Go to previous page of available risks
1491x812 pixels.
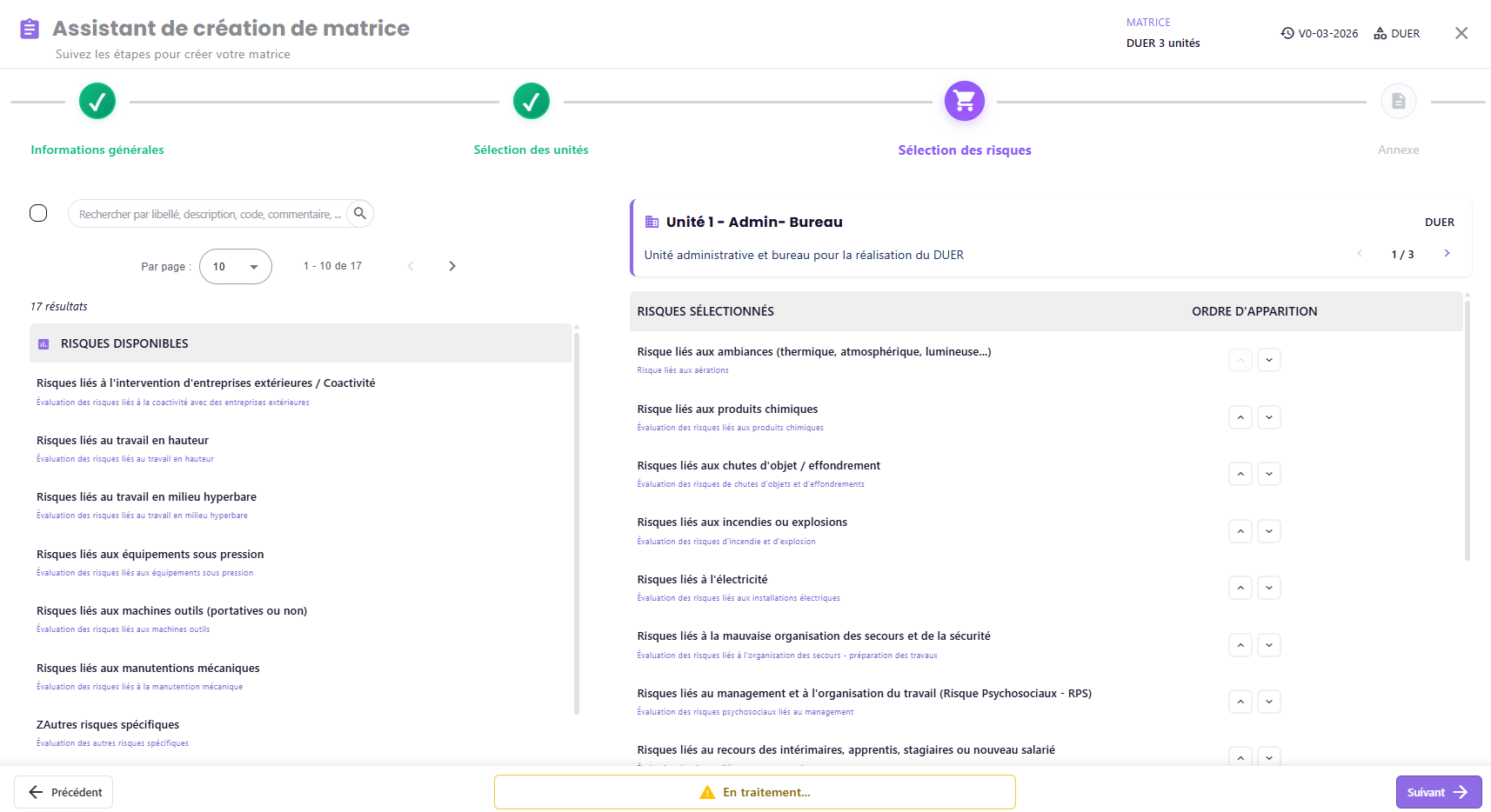coord(411,266)
